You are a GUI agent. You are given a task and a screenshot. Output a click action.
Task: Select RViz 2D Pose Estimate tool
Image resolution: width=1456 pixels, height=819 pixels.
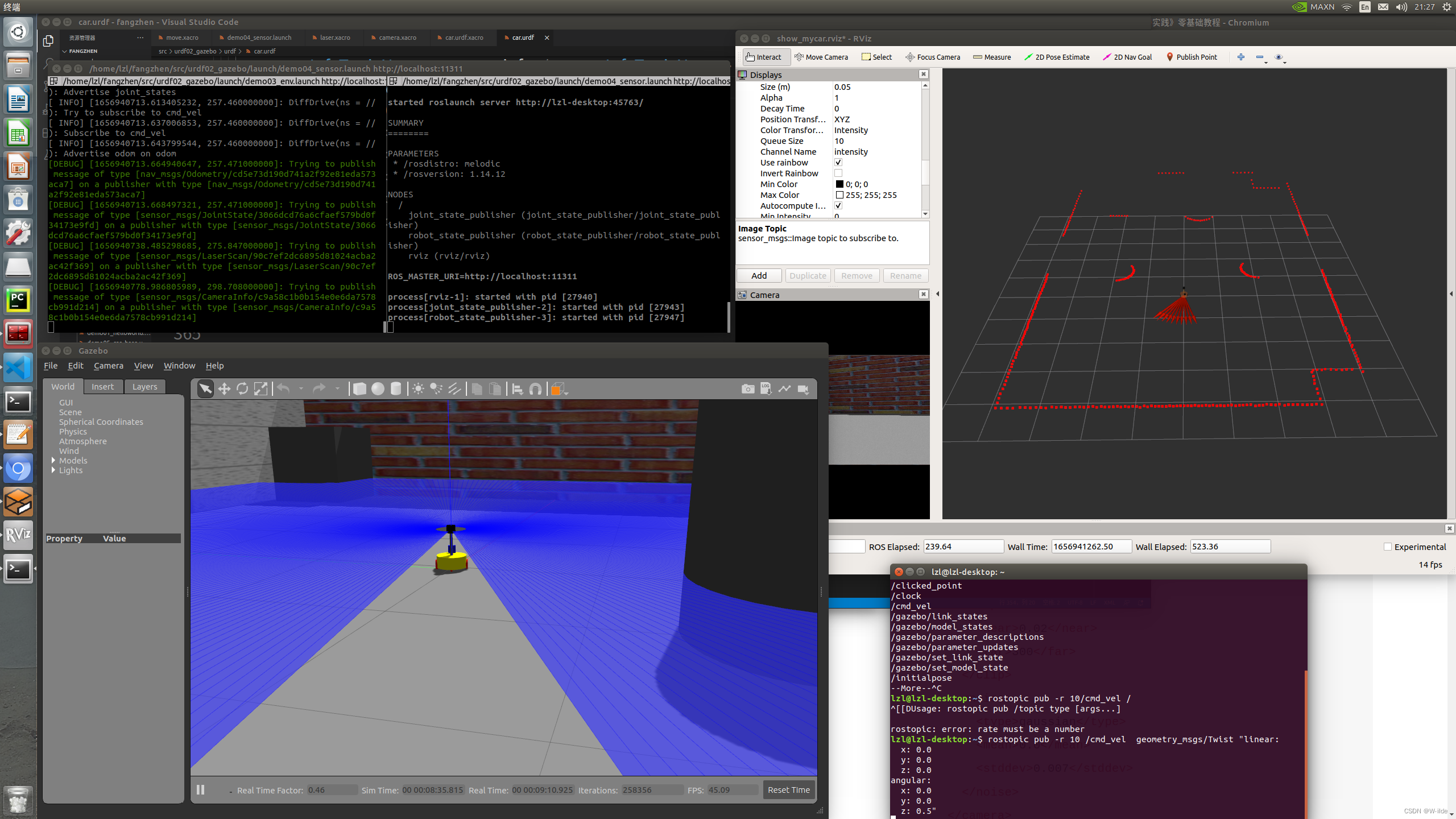(x=1057, y=57)
